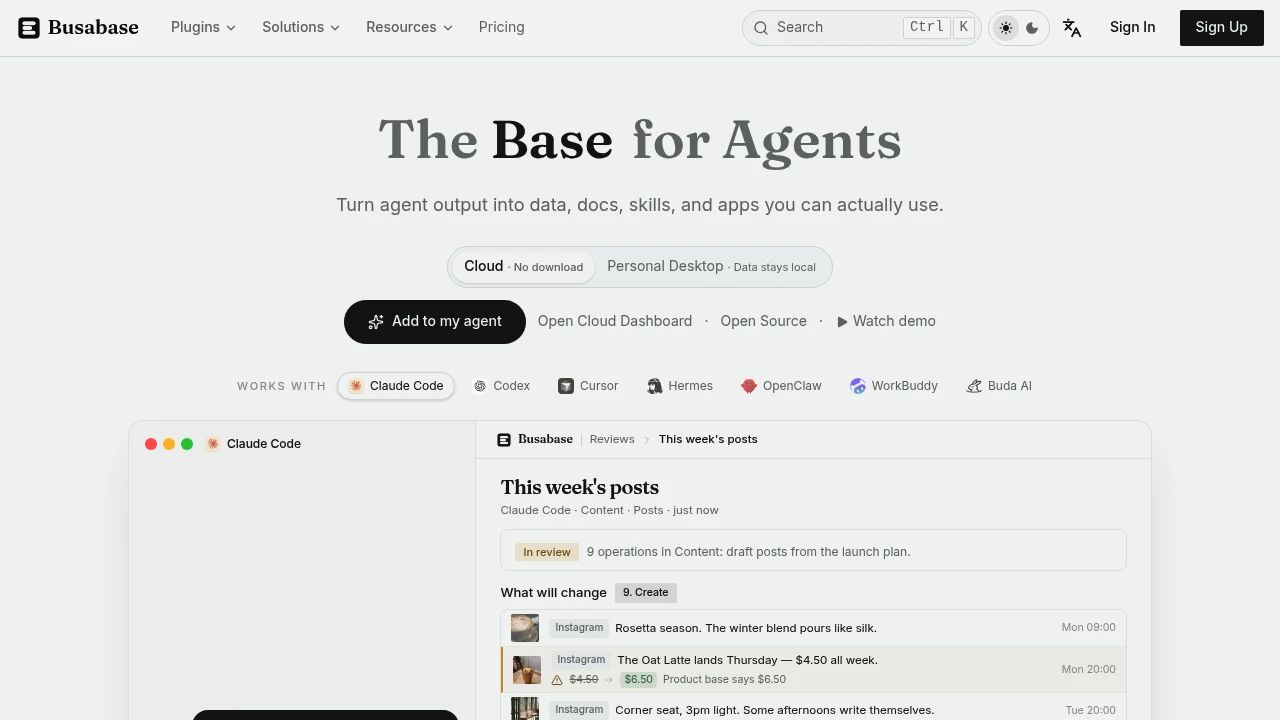The width and height of the screenshot is (1280, 720).
Task: Click the $6.50 corrected price tag
Action: (x=638, y=680)
